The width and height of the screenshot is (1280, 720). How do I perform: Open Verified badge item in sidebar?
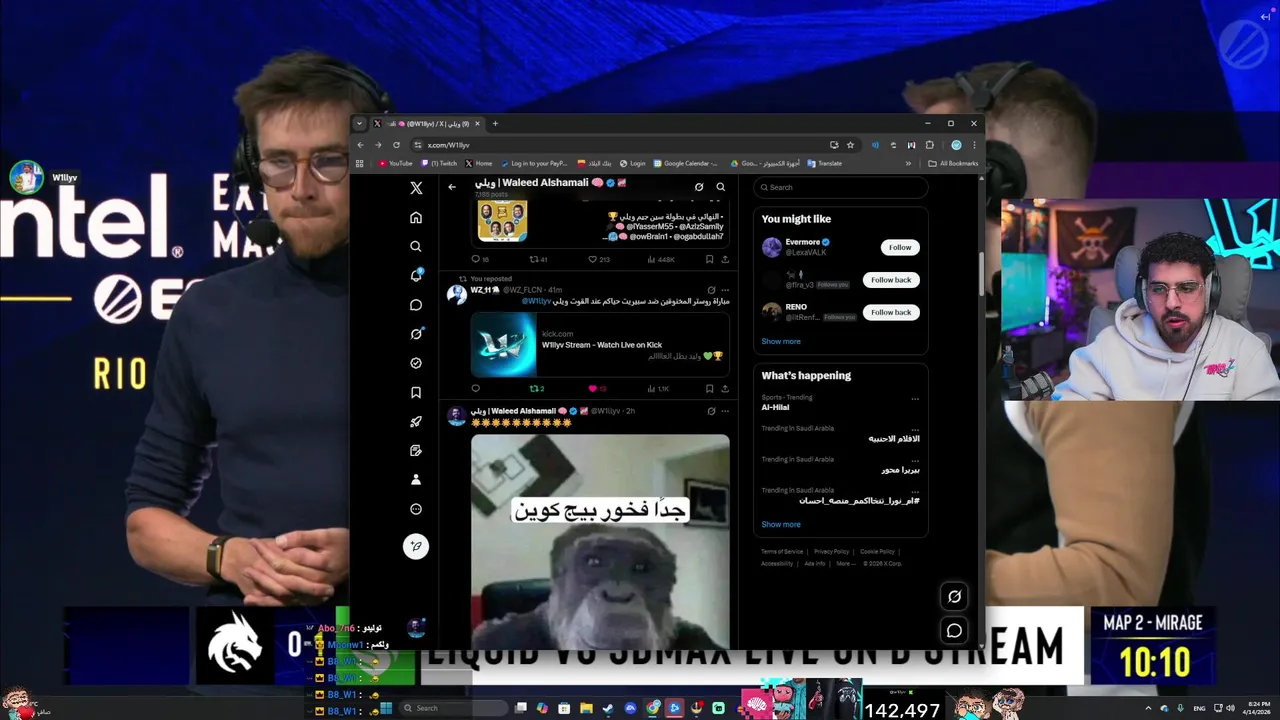[x=416, y=363]
